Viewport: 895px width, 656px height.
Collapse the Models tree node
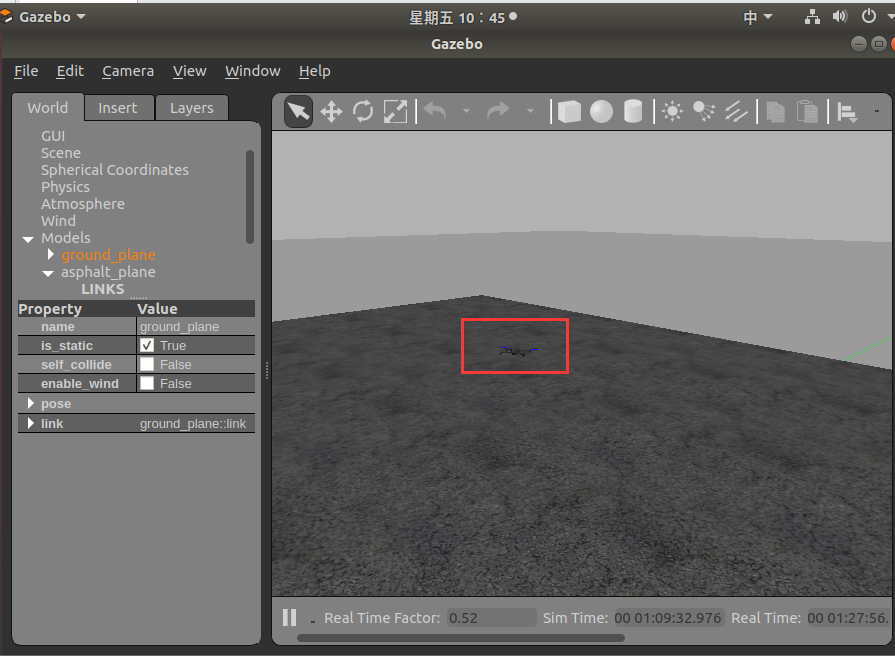coord(28,239)
